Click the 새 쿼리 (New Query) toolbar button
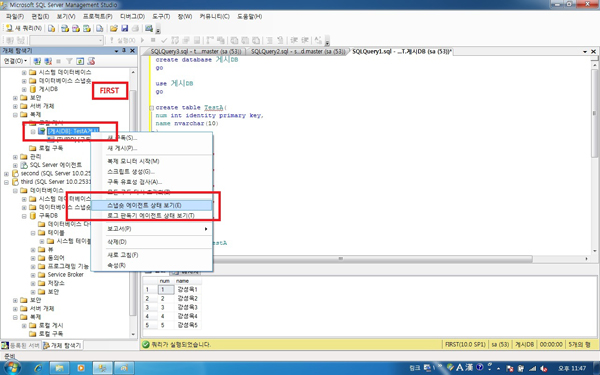The height and width of the screenshot is (375, 600). 24,28
